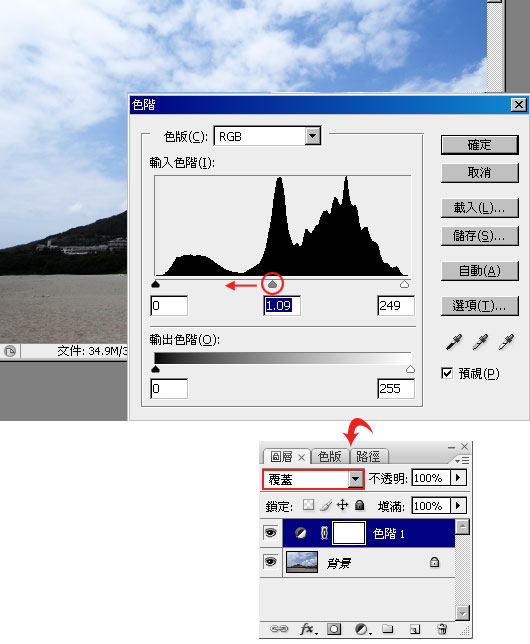Click the 色階 1 adjustment layer icon
The image size is (530, 644).
301,533
